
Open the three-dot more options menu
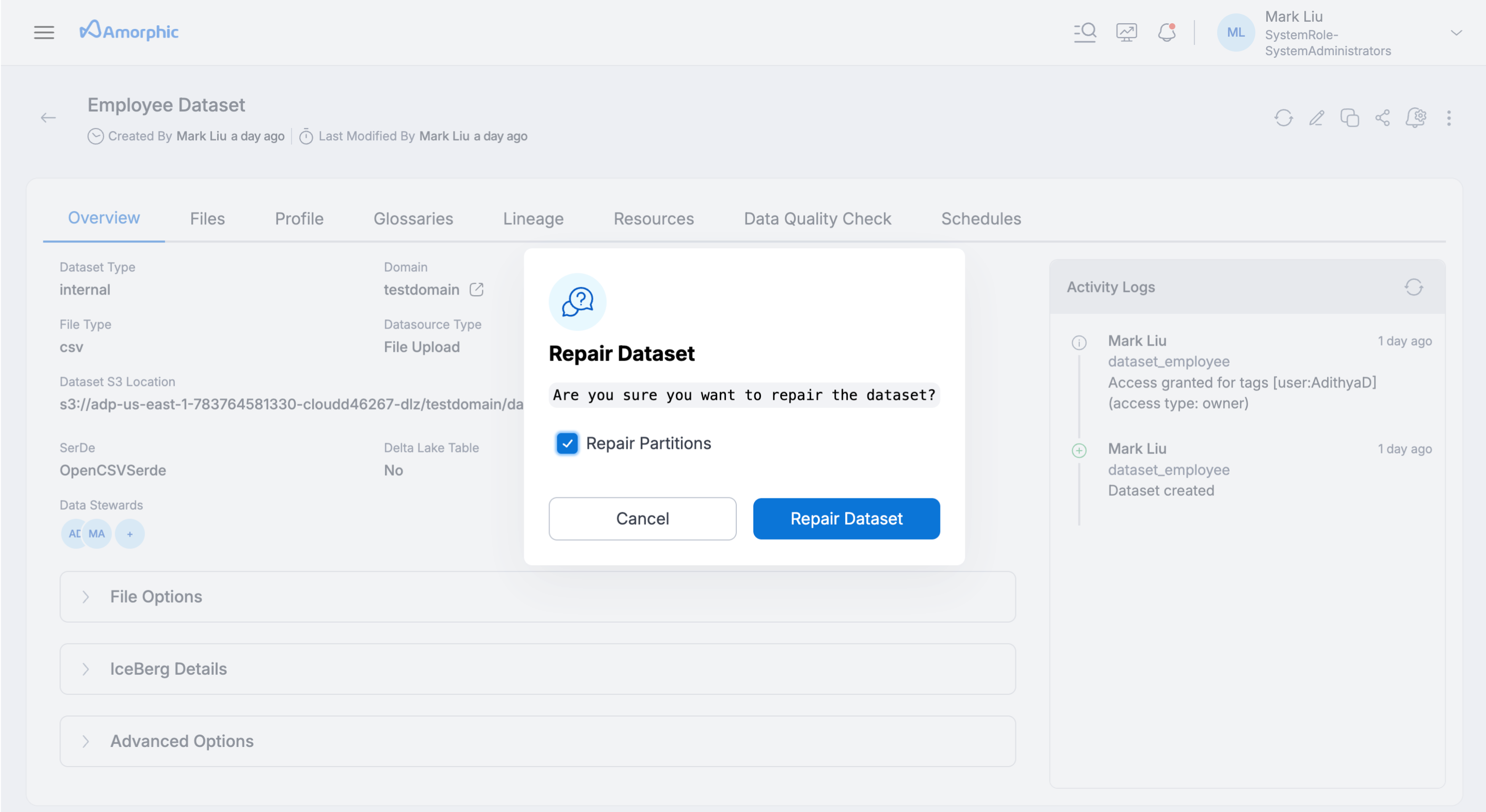(1448, 118)
